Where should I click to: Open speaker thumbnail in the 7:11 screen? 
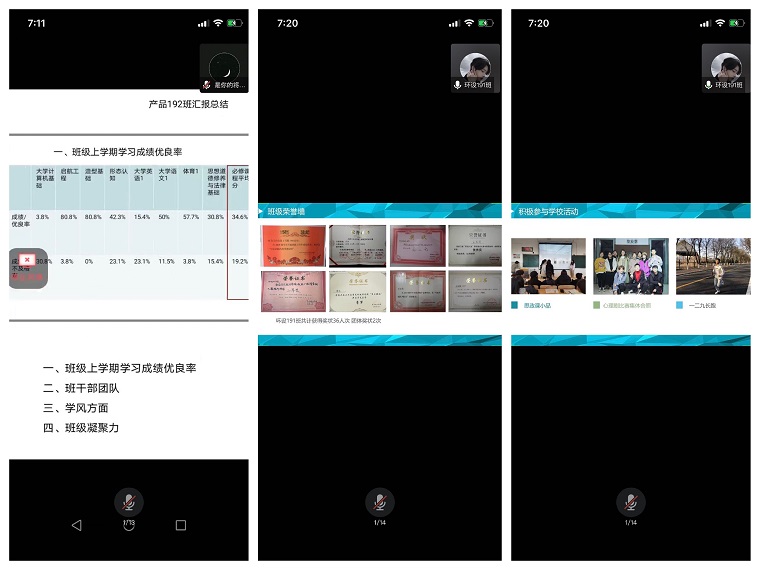tap(224, 67)
